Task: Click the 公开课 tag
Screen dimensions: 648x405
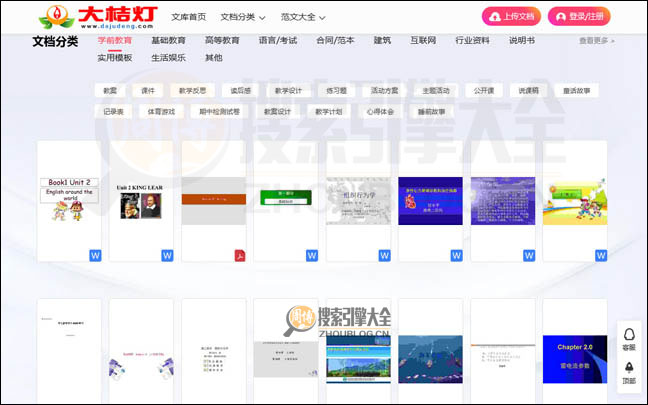Action: pos(484,91)
